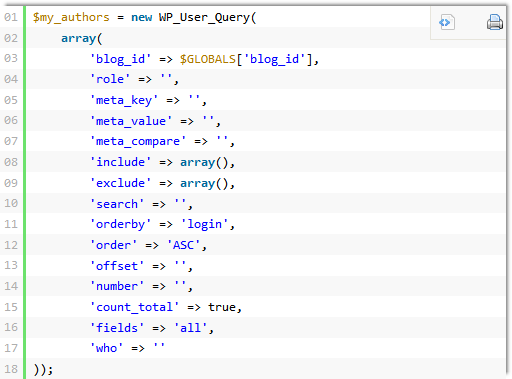The width and height of the screenshot is (512, 379).
Task: Click the 'fields' key on line 16
Action: (x=117, y=328)
